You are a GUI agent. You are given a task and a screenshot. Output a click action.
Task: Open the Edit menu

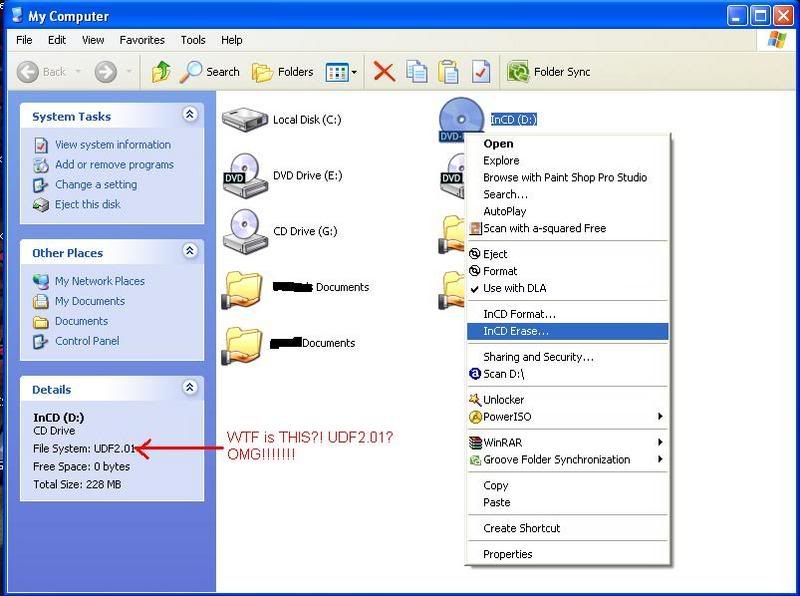click(x=57, y=40)
